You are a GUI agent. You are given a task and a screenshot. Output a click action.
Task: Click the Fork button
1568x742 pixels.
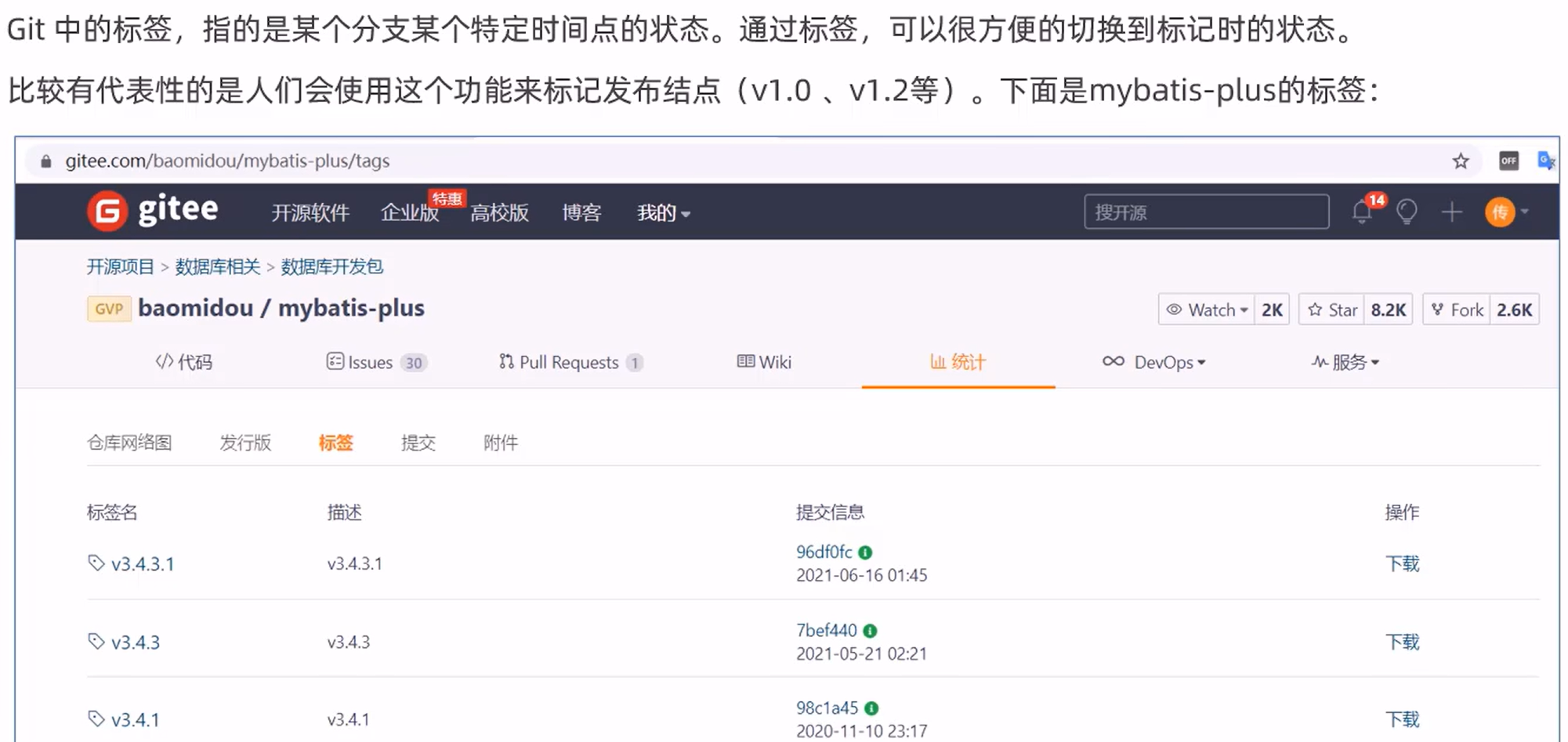(x=1457, y=309)
